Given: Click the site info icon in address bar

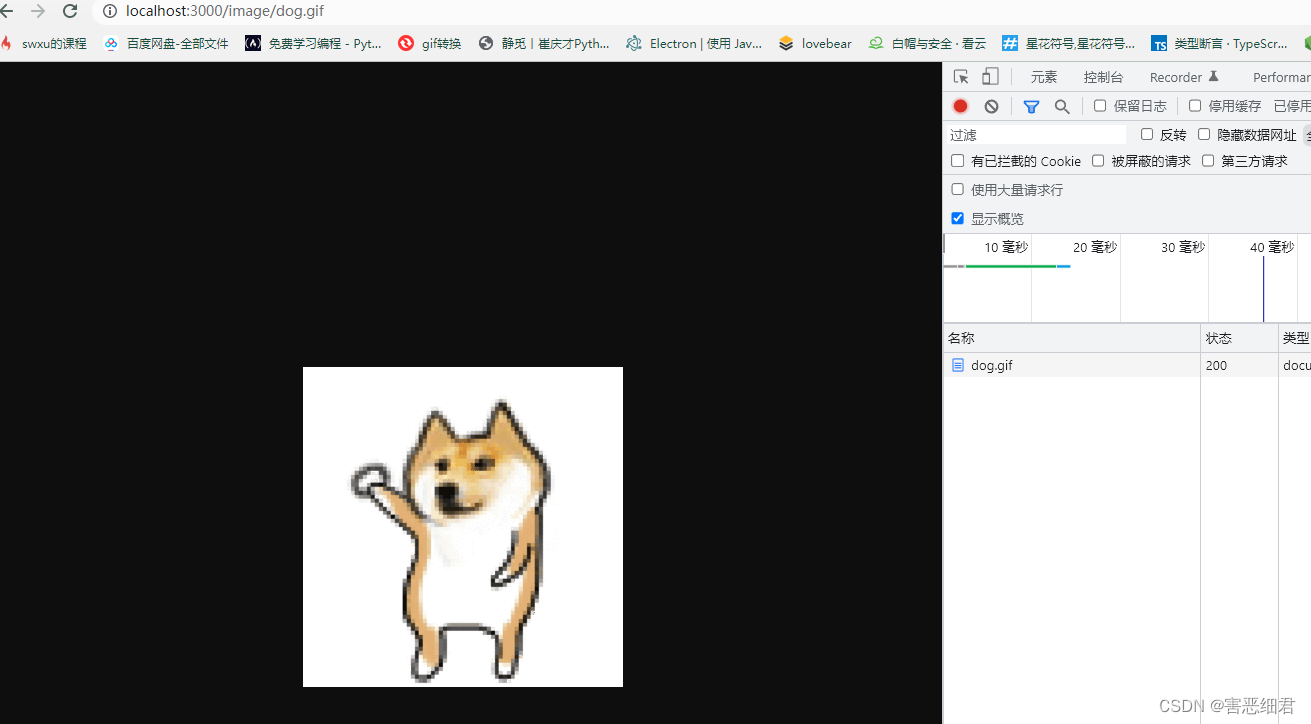Looking at the screenshot, I should point(110,11).
